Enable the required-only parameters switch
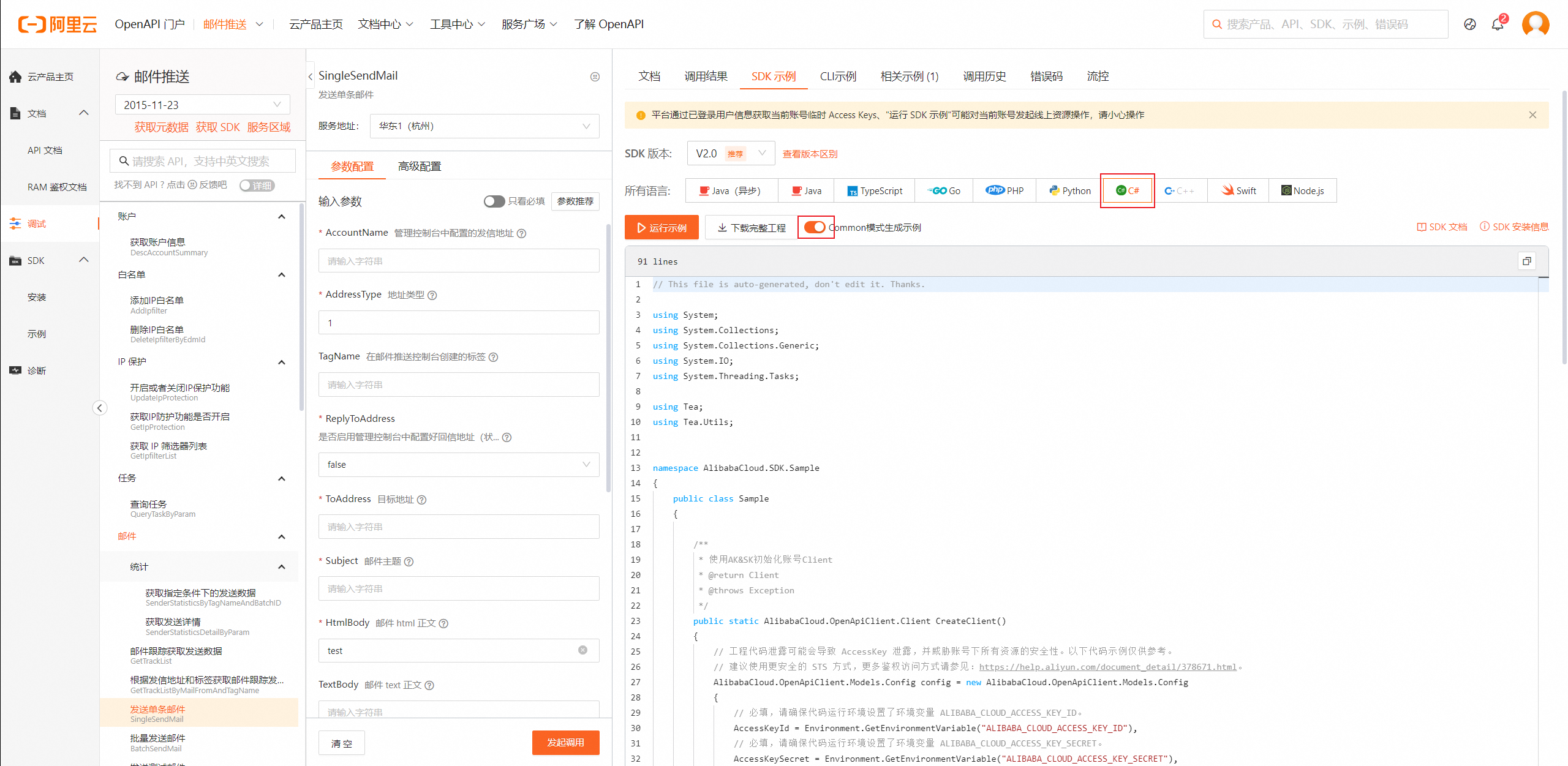The height and width of the screenshot is (766, 1568). (494, 201)
